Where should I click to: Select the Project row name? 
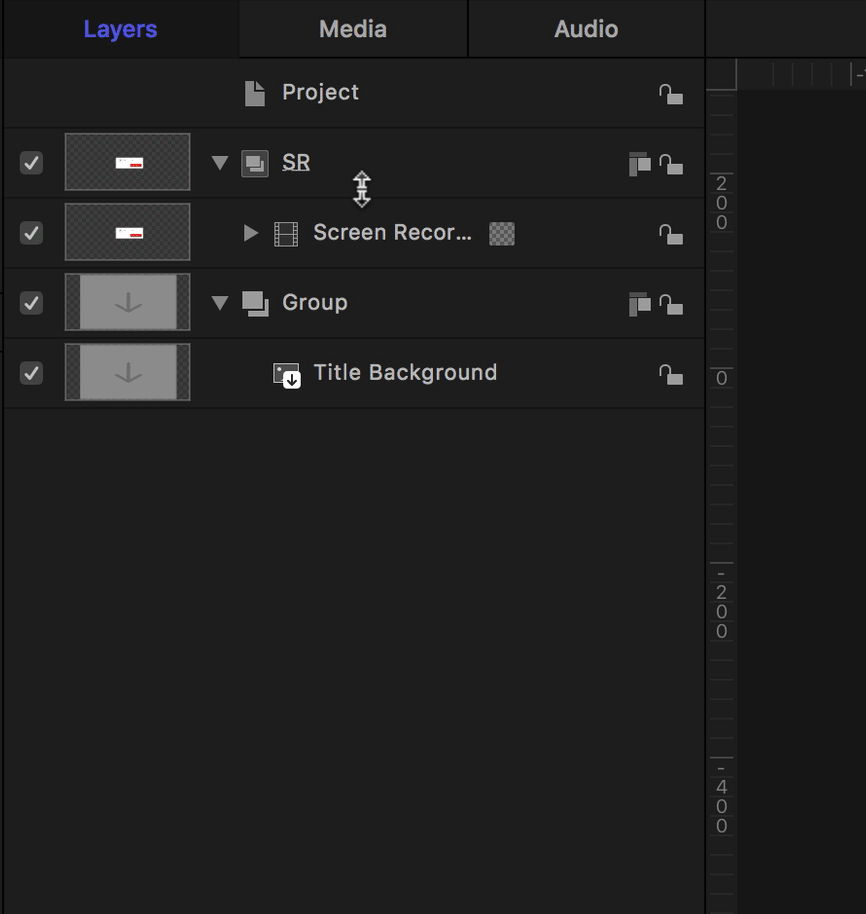[x=321, y=93]
